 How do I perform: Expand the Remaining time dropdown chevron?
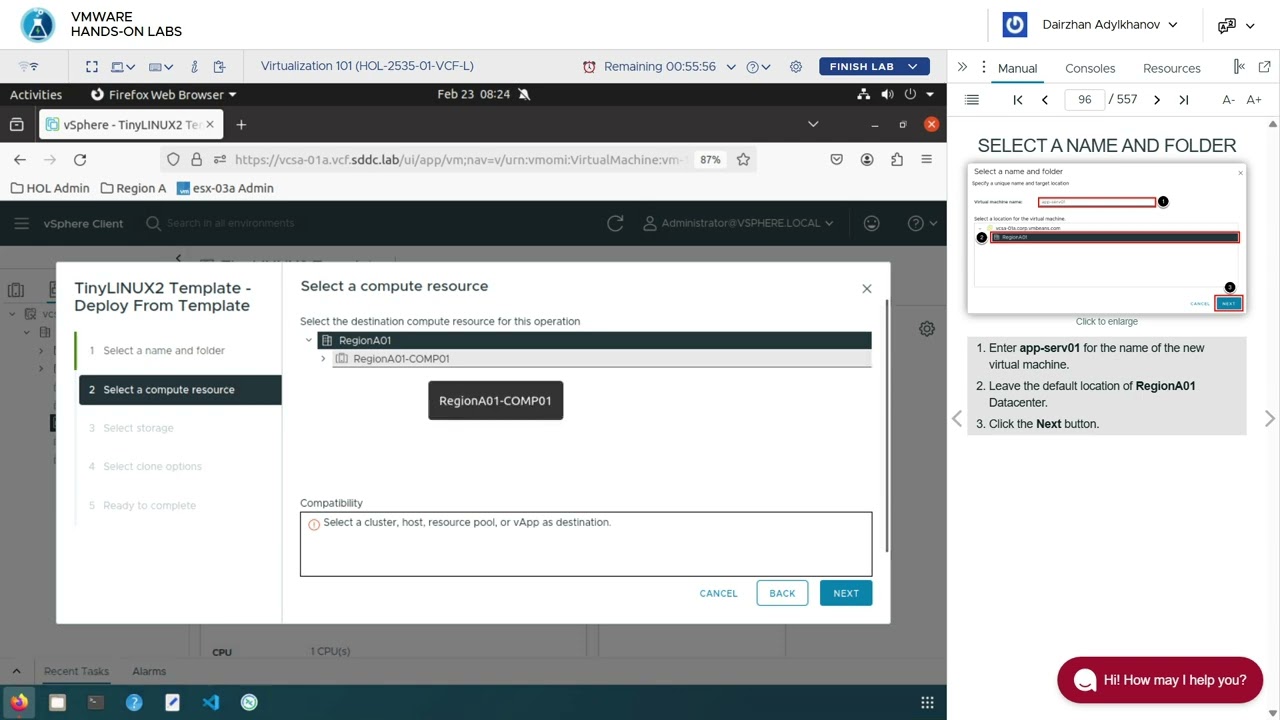[x=731, y=67]
